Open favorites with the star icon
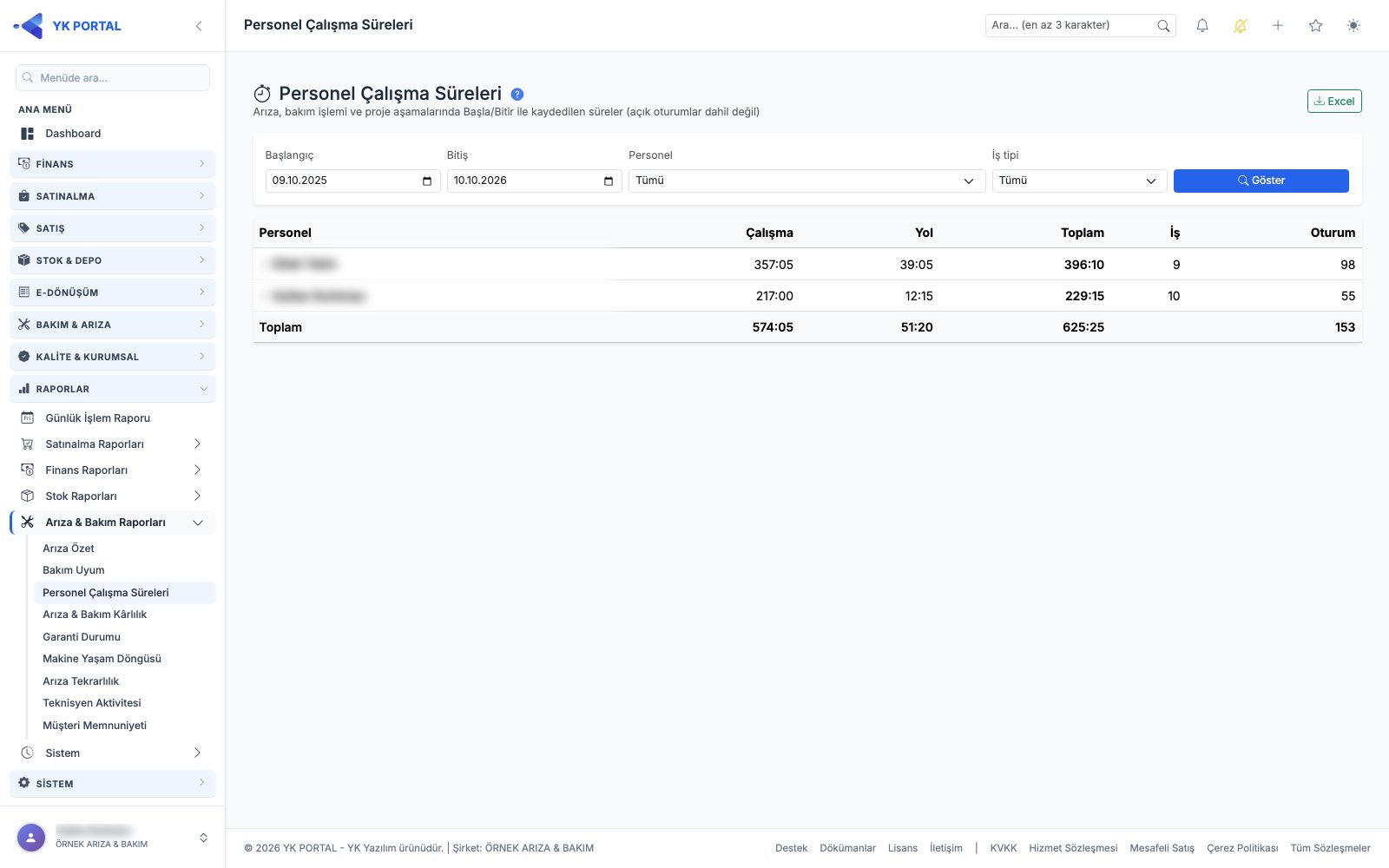This screenshot has width=1389, height=868. pos(1316,26)
